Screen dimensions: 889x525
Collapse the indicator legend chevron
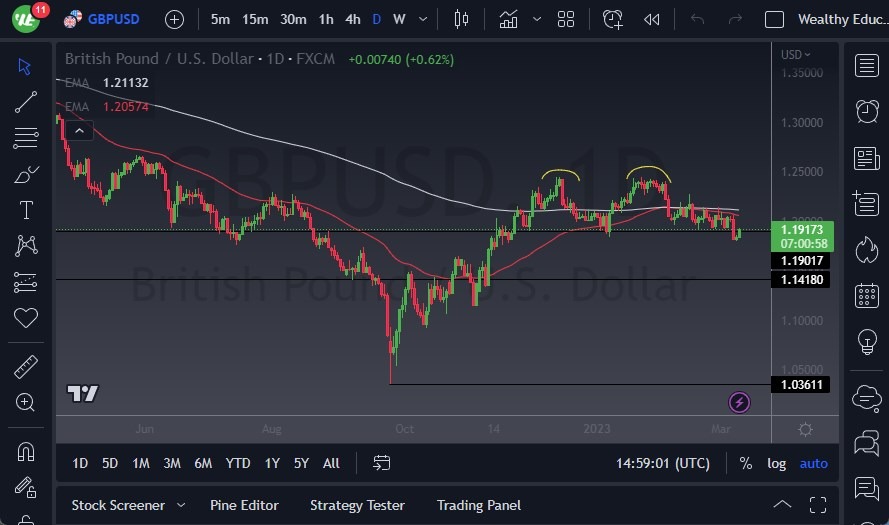point(79,130)
